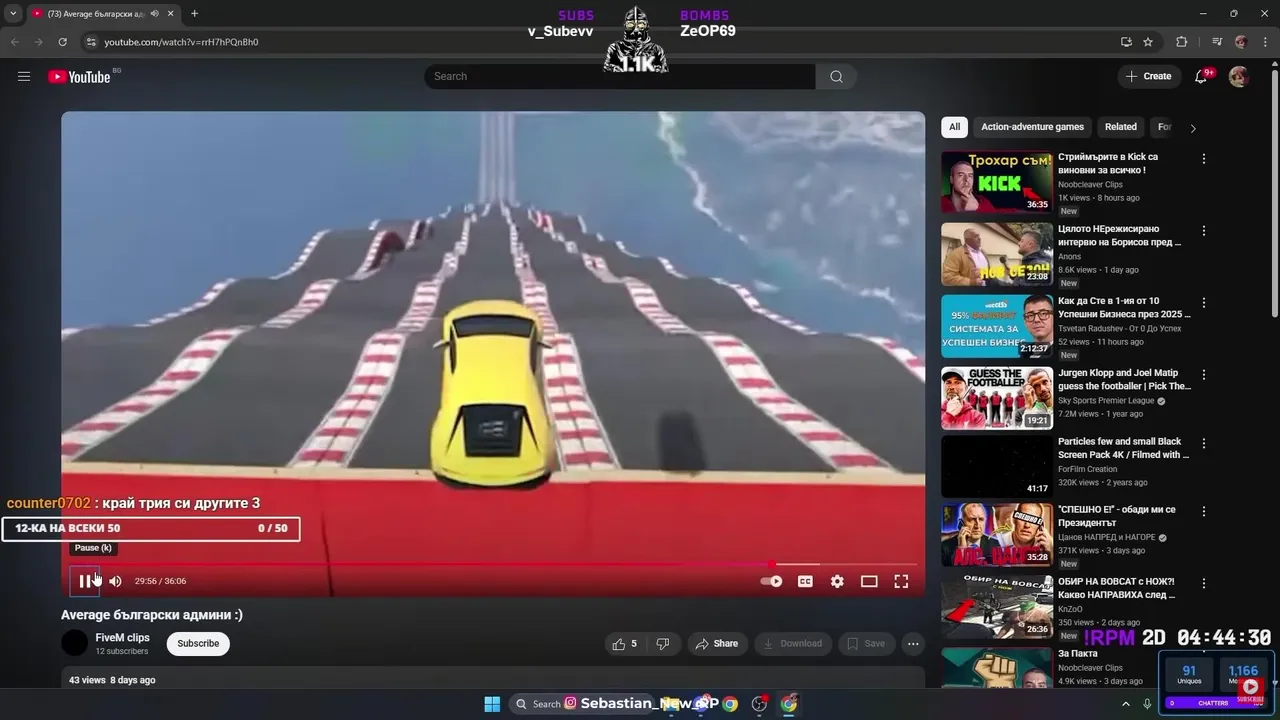Open the Kick streamers video thumbnail
The width and height of the screenshot is (1280, 720).
coord(997,182)
